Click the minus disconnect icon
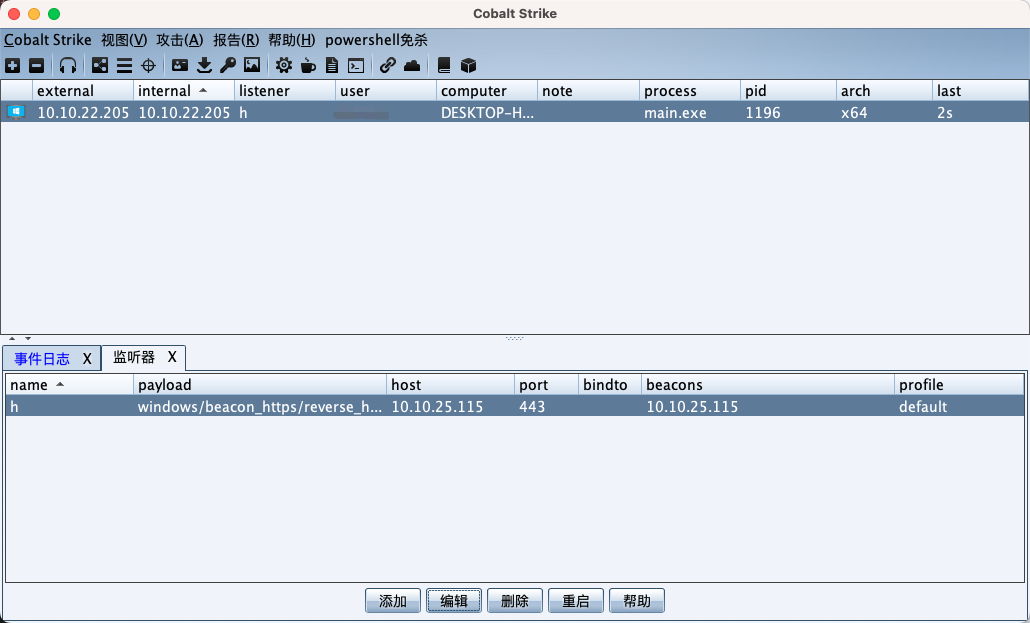 37,65
